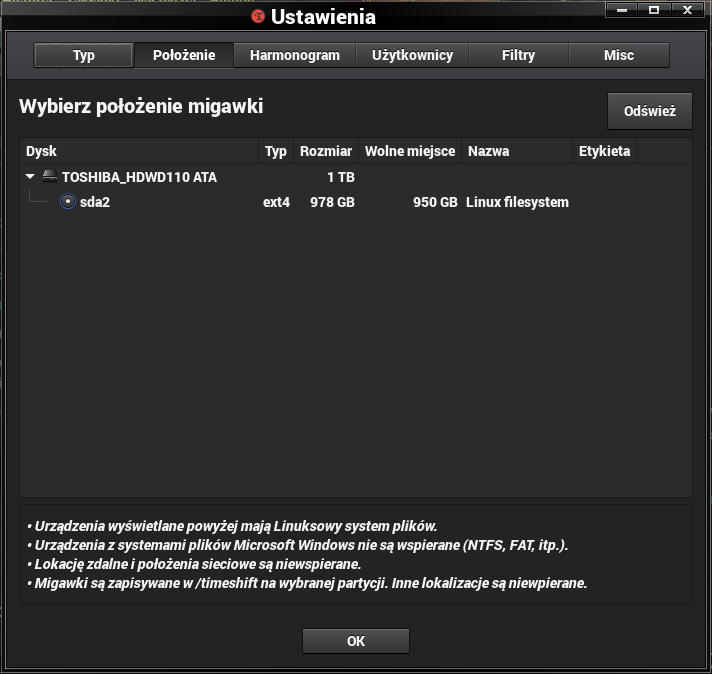Sort partitions by Rozmiar column
Viewport: 712px width, 674px height.
(x=326, y=151)
